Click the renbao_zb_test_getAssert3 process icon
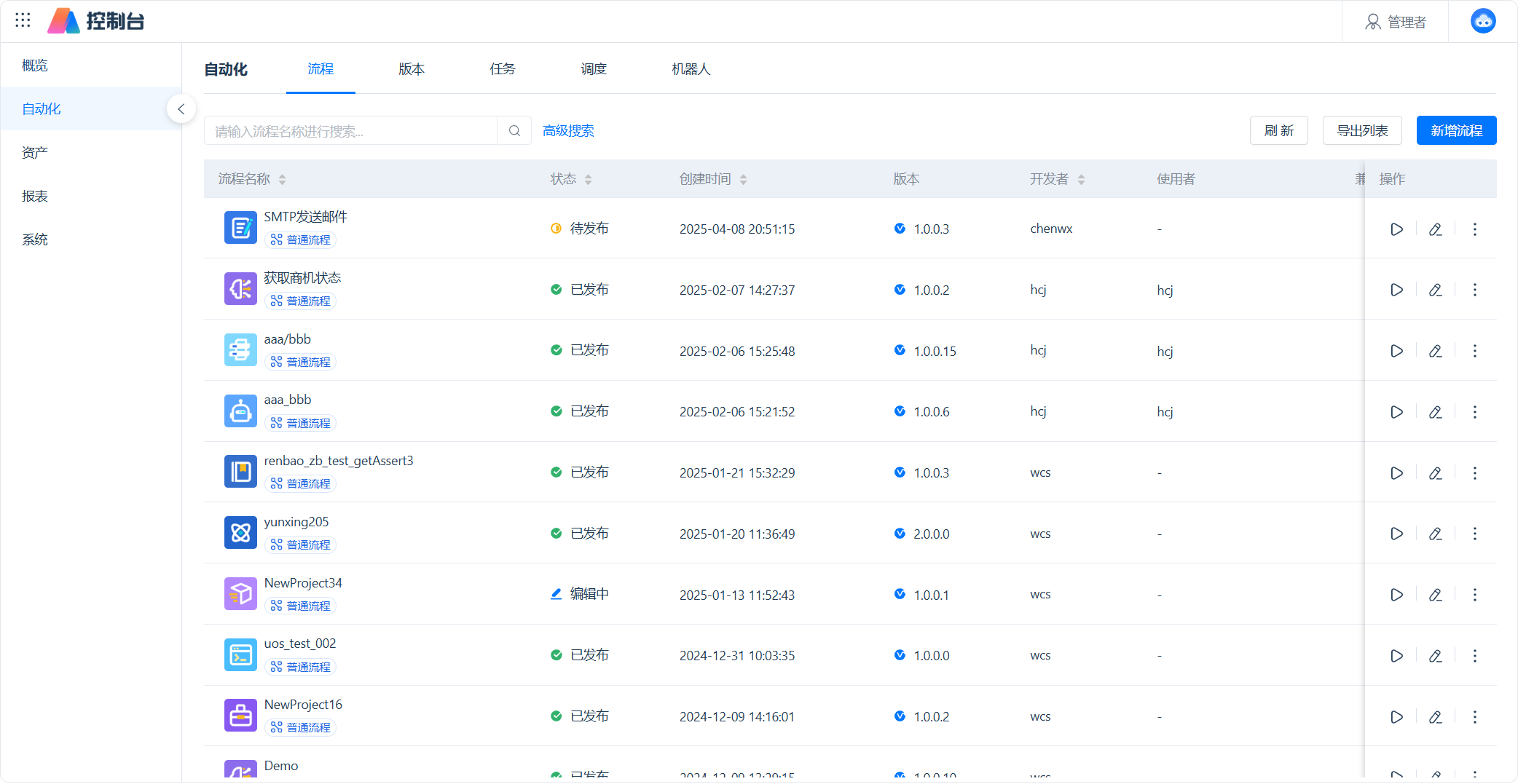Screen dimensions: 1518x784 (240, 472)
